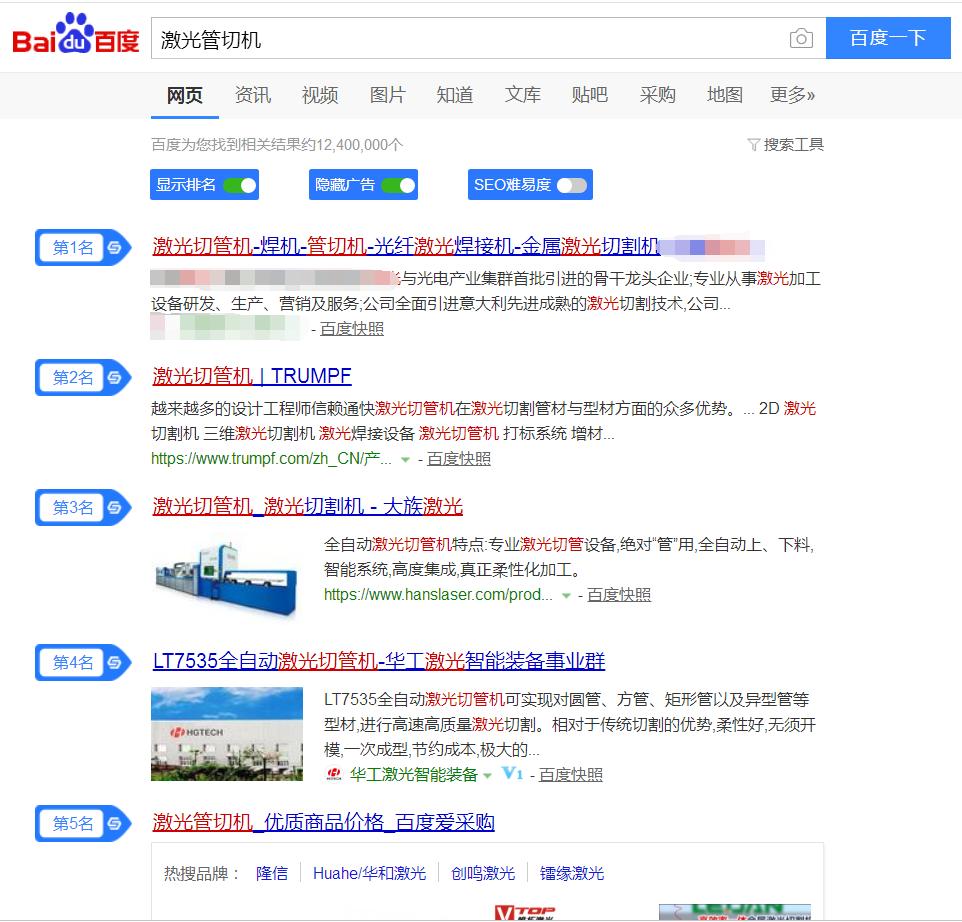Open the 文库 tab
Image resolution: width=962 pixels, height=922 pixels.
point(522,95)
